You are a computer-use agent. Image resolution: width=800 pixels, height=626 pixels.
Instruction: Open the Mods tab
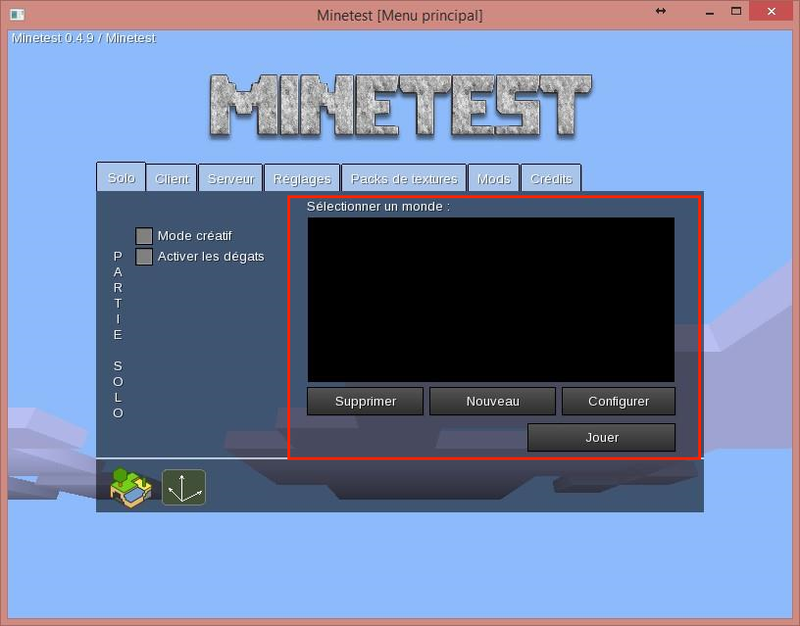[x=493, y=179]
